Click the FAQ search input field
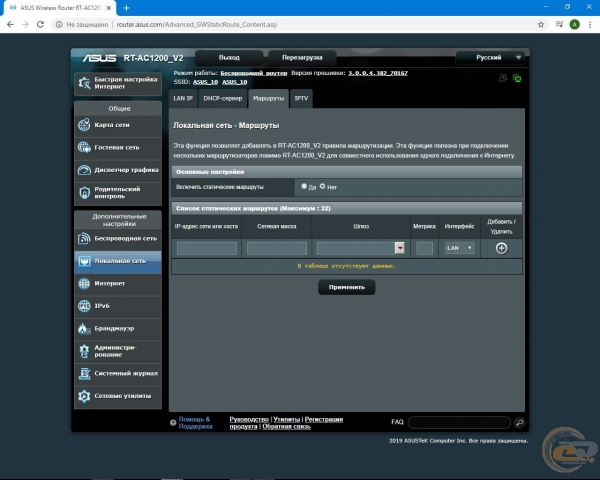The height and width of the screenshot is (480, 600). (459, 422)
